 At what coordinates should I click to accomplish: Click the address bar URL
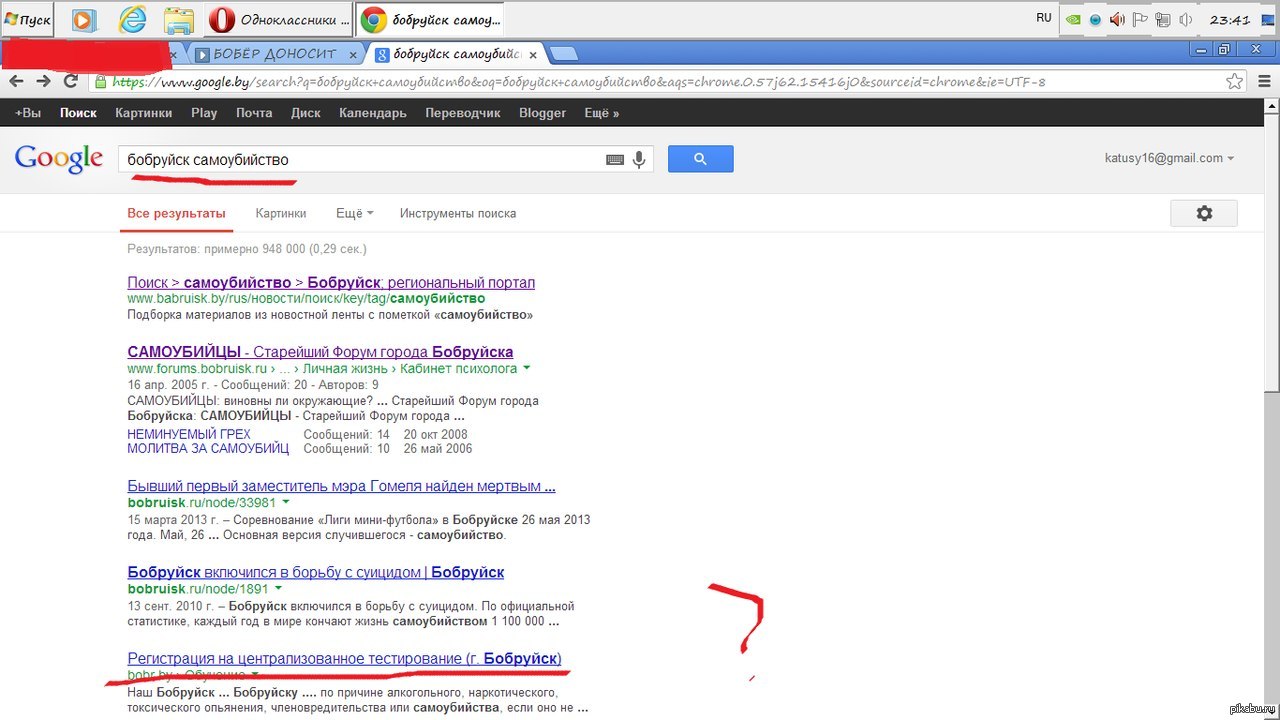(x=578, y=82)
